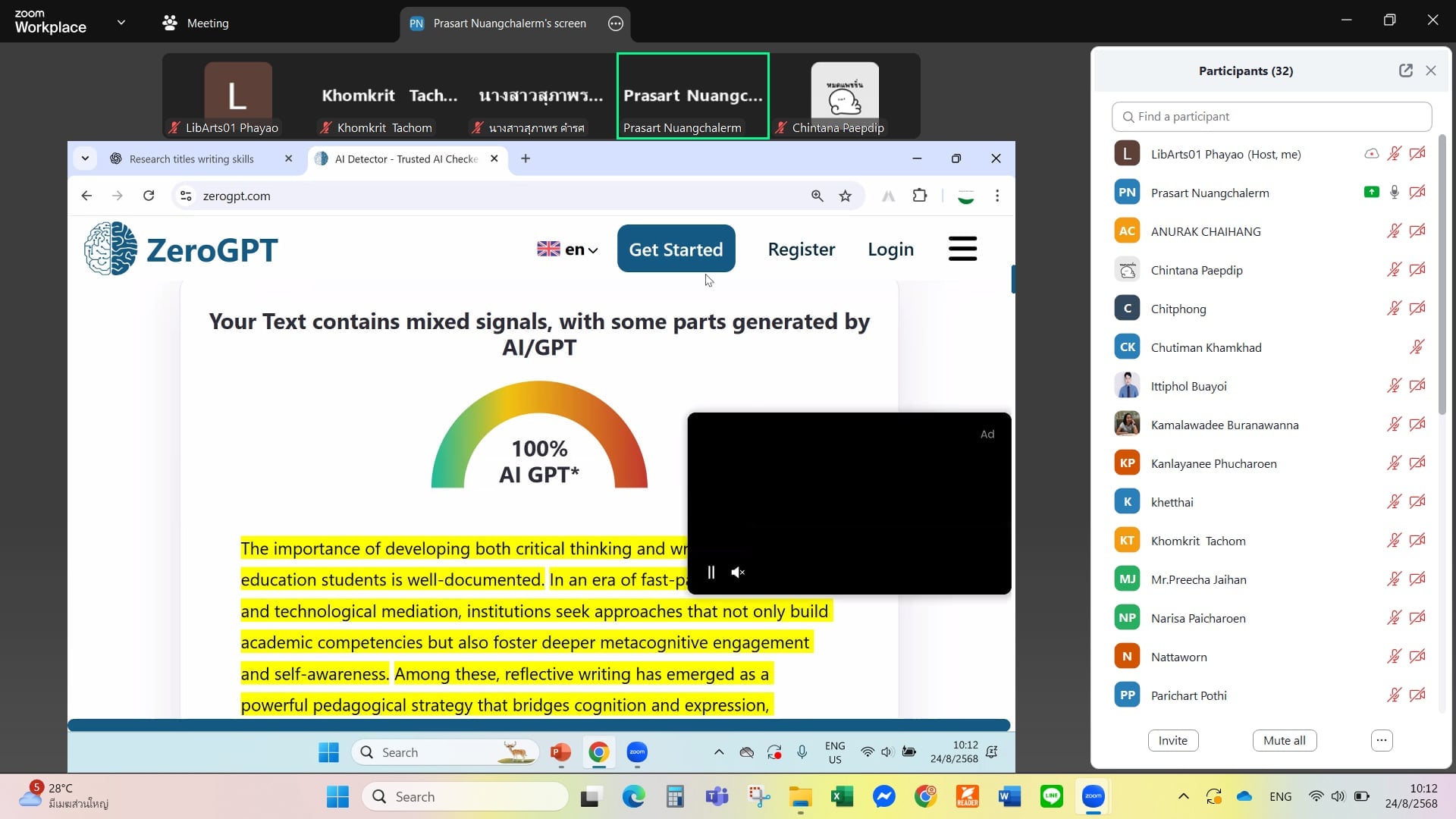Open Microsoft Word from the taskbar
Viewport: 1456px width, 819px height.
point(1009,796)
